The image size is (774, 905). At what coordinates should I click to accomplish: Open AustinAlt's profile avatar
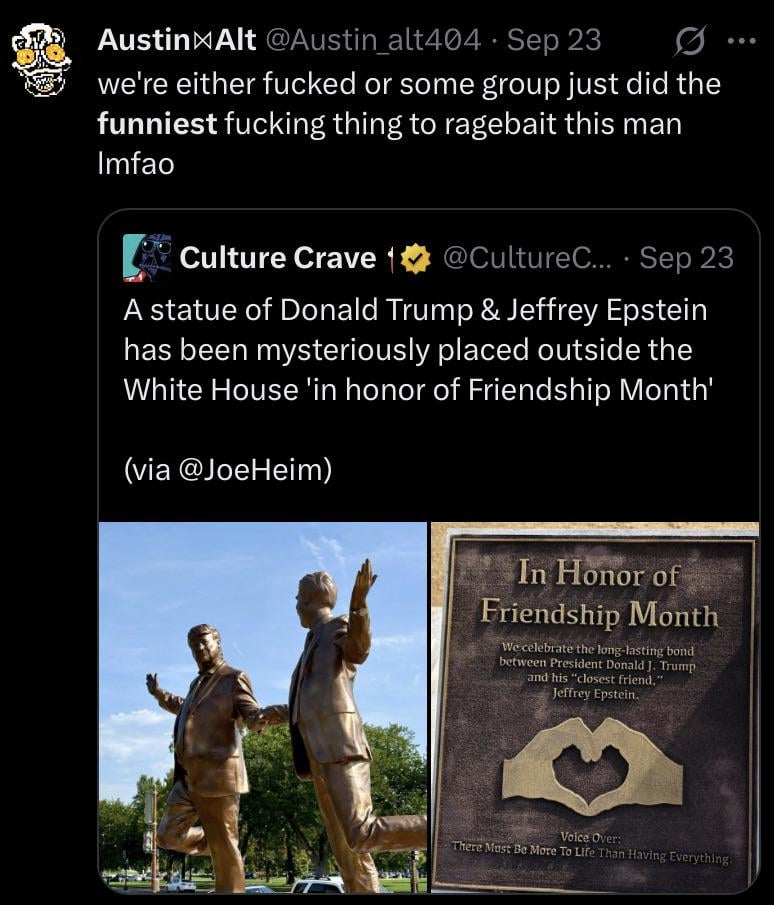point(42,59)
